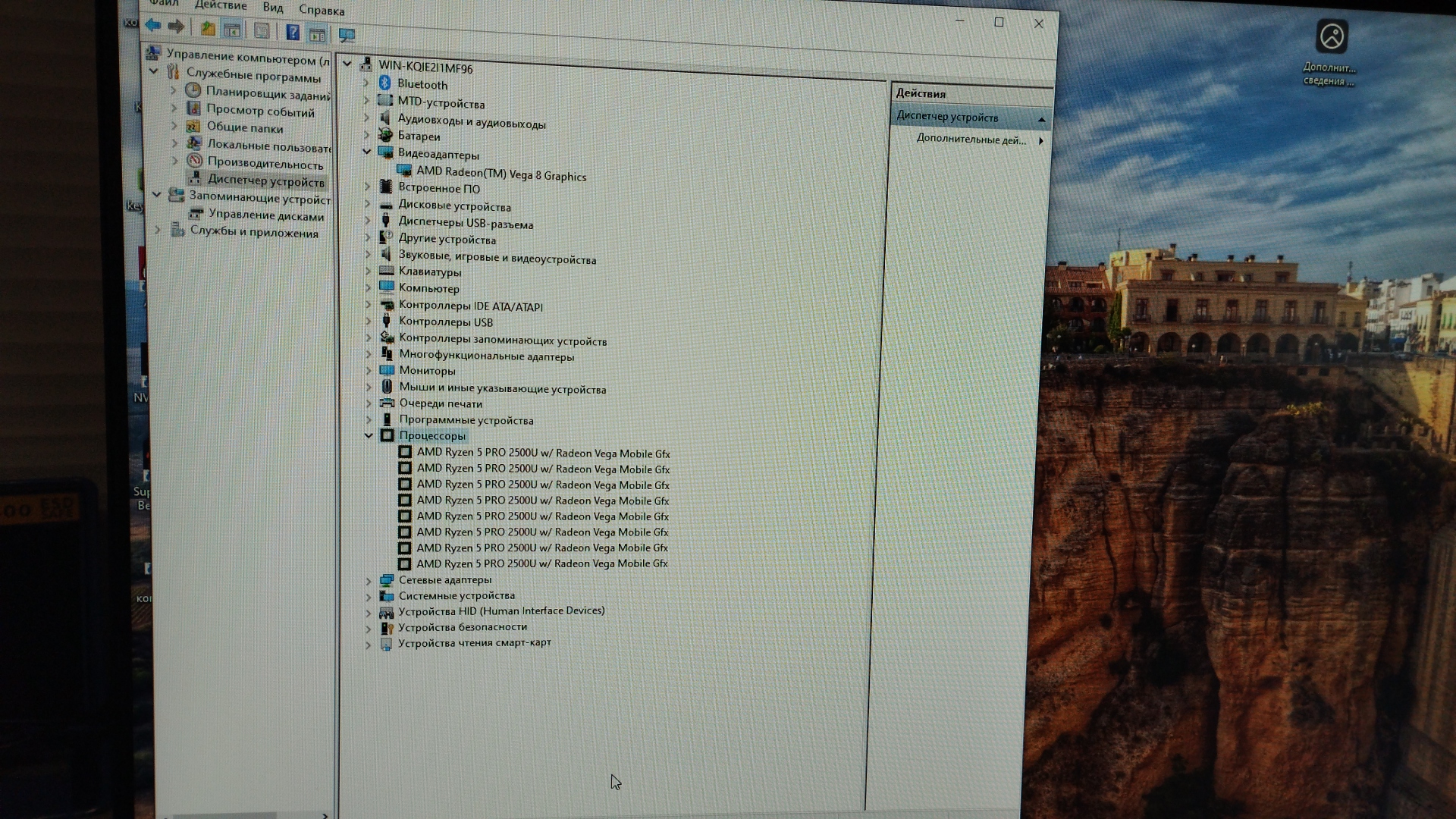Open the Вид menu
This screenshot has height=819, width=1456.
[x=272, y=8]
